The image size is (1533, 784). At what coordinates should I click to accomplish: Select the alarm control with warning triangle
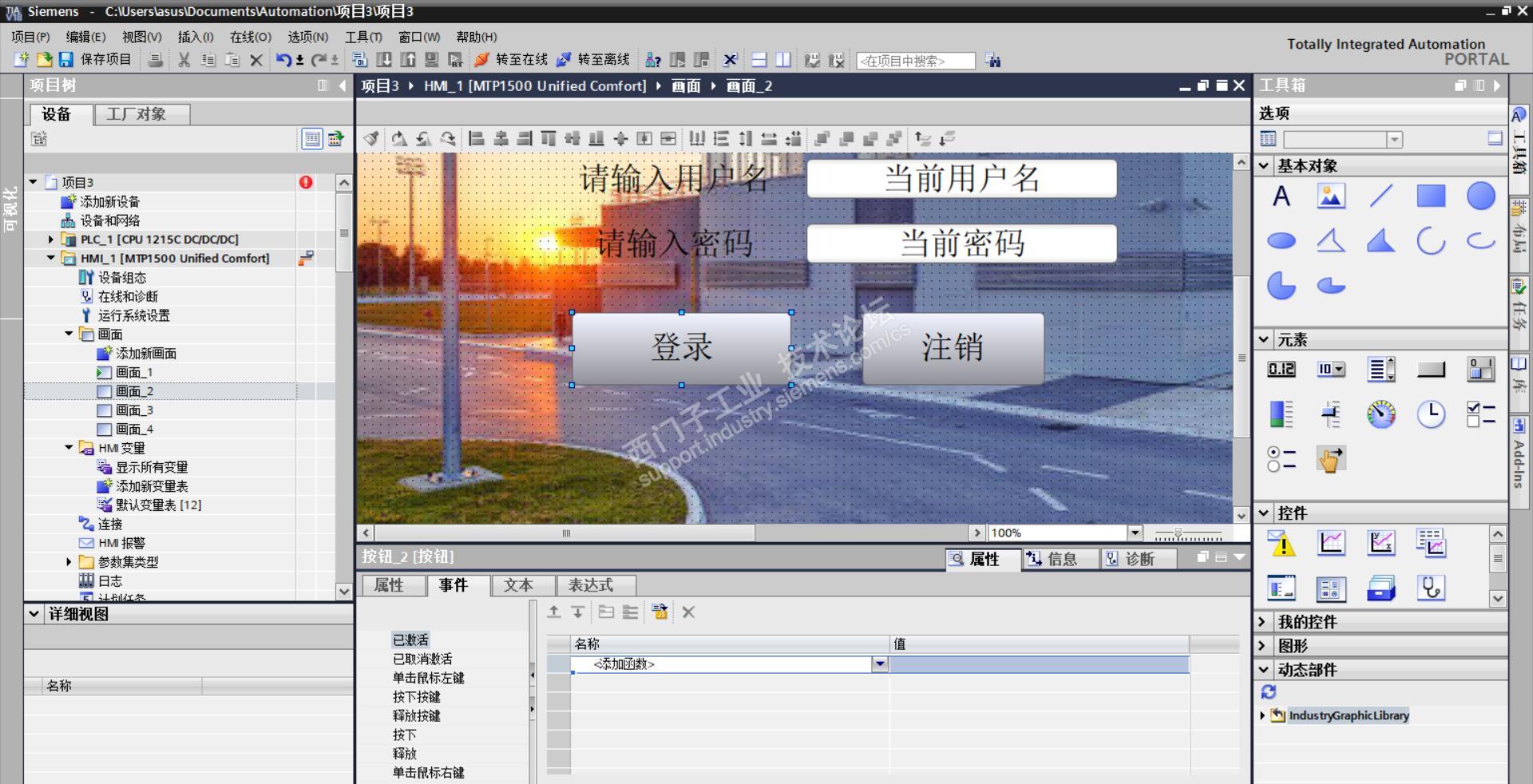(1281, 543)
